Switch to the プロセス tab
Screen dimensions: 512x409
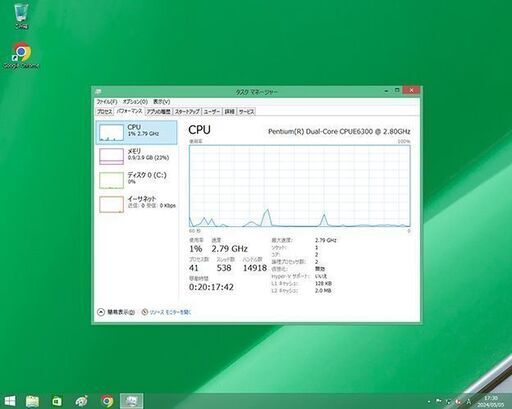pos(104,112)
